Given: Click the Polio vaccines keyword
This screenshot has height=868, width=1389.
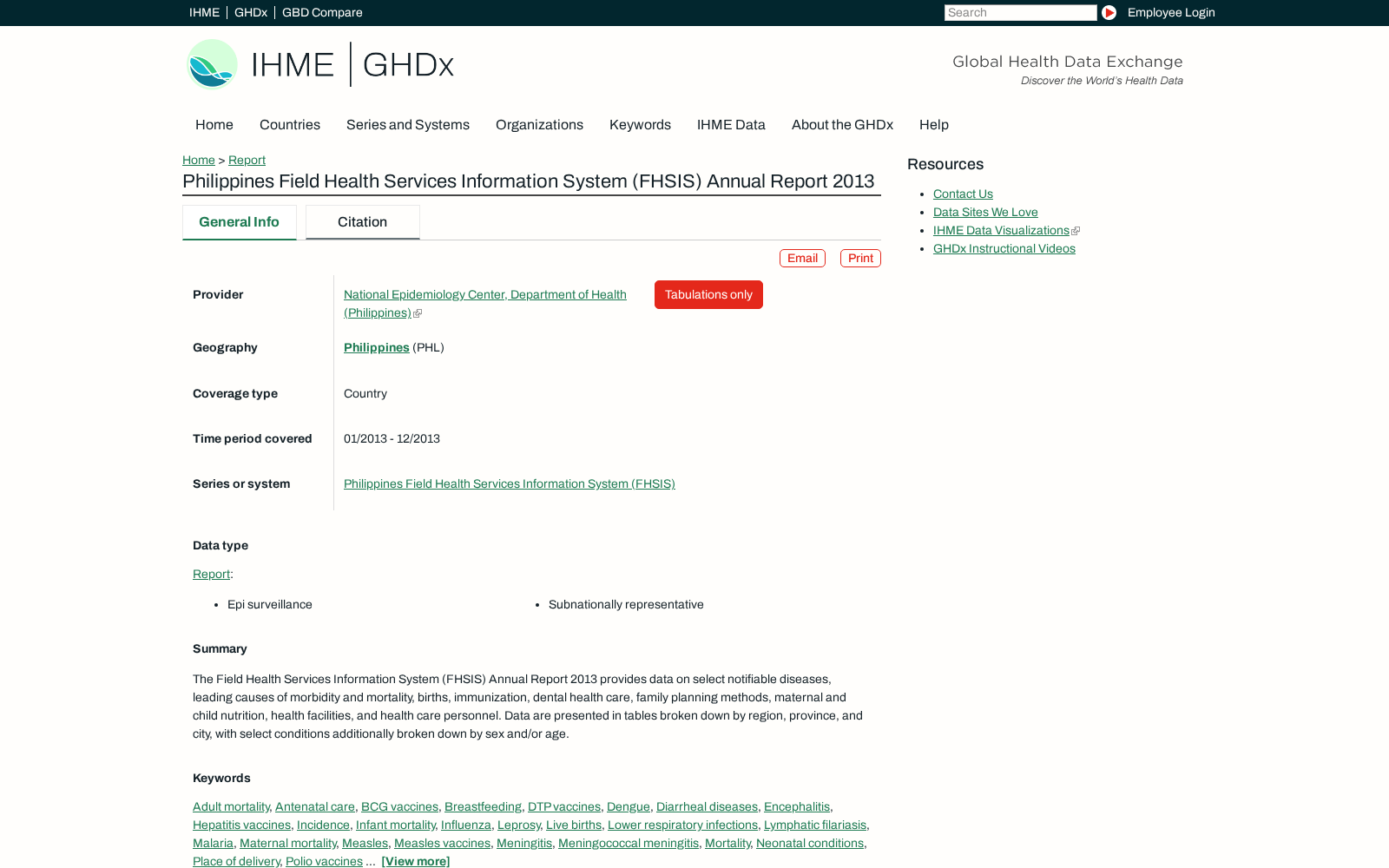Looking at the screenshot, I should (x=324, y=861).
